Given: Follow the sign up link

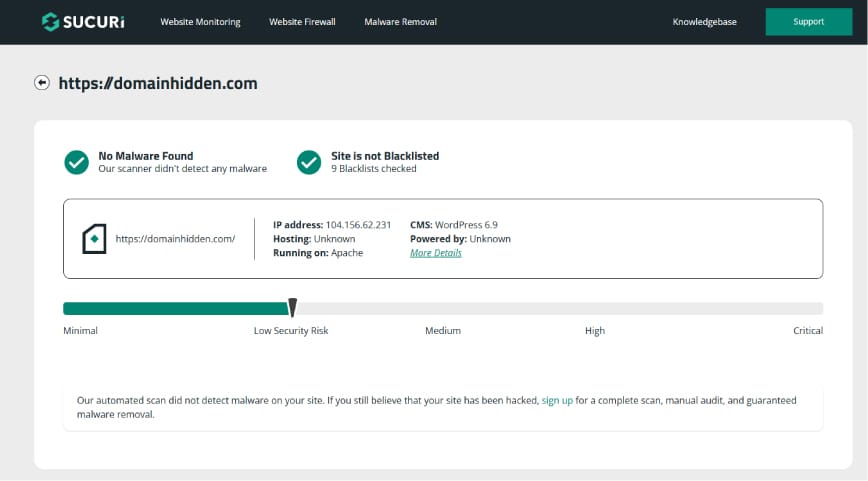Looking at the screenshot, I should 557,400.
